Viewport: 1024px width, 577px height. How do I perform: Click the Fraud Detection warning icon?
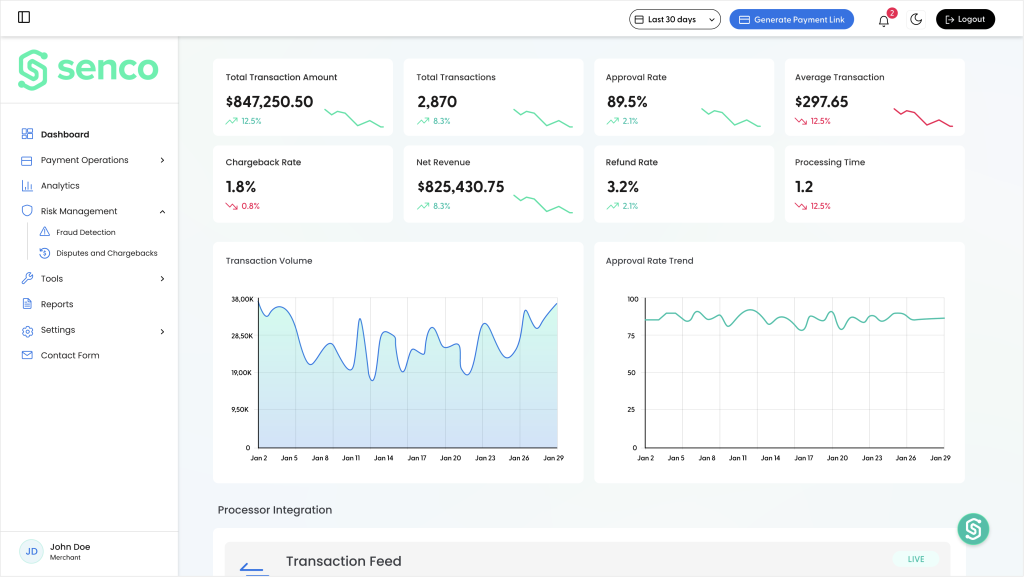45,232
